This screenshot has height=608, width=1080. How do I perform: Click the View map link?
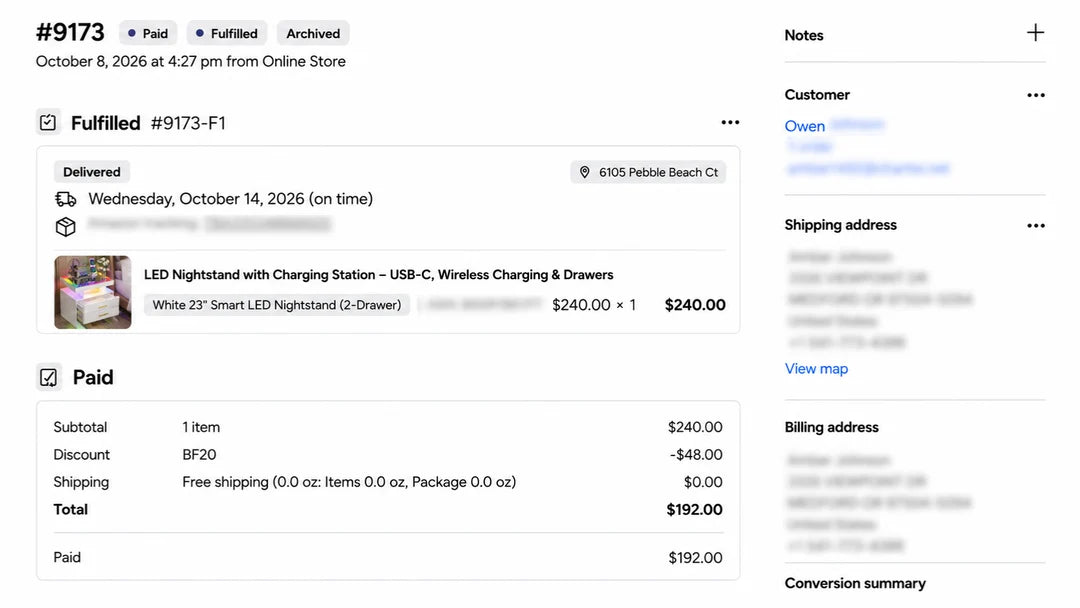pyautogui.click(x=816, y=368)
